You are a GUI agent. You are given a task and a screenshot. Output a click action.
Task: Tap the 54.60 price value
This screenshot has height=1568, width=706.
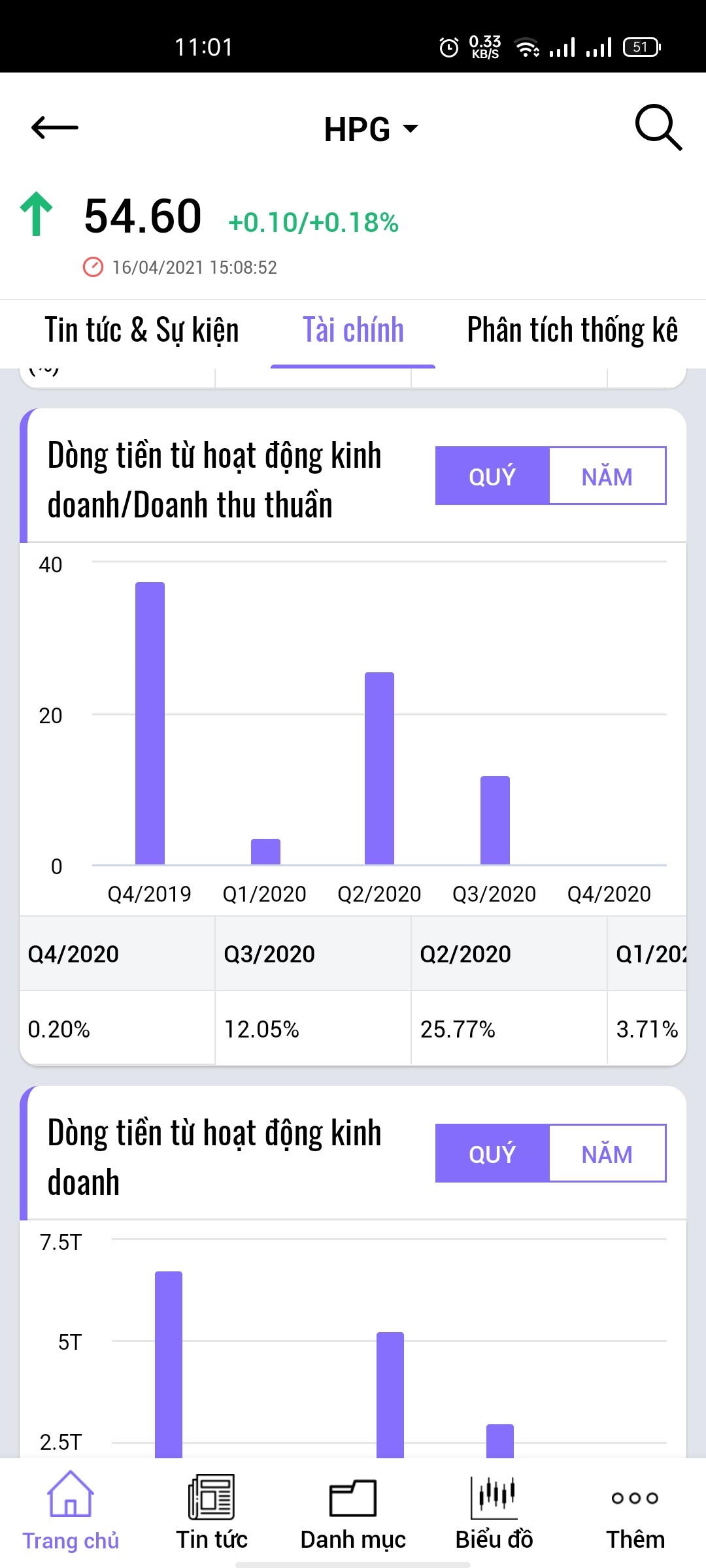pos(143,216)
